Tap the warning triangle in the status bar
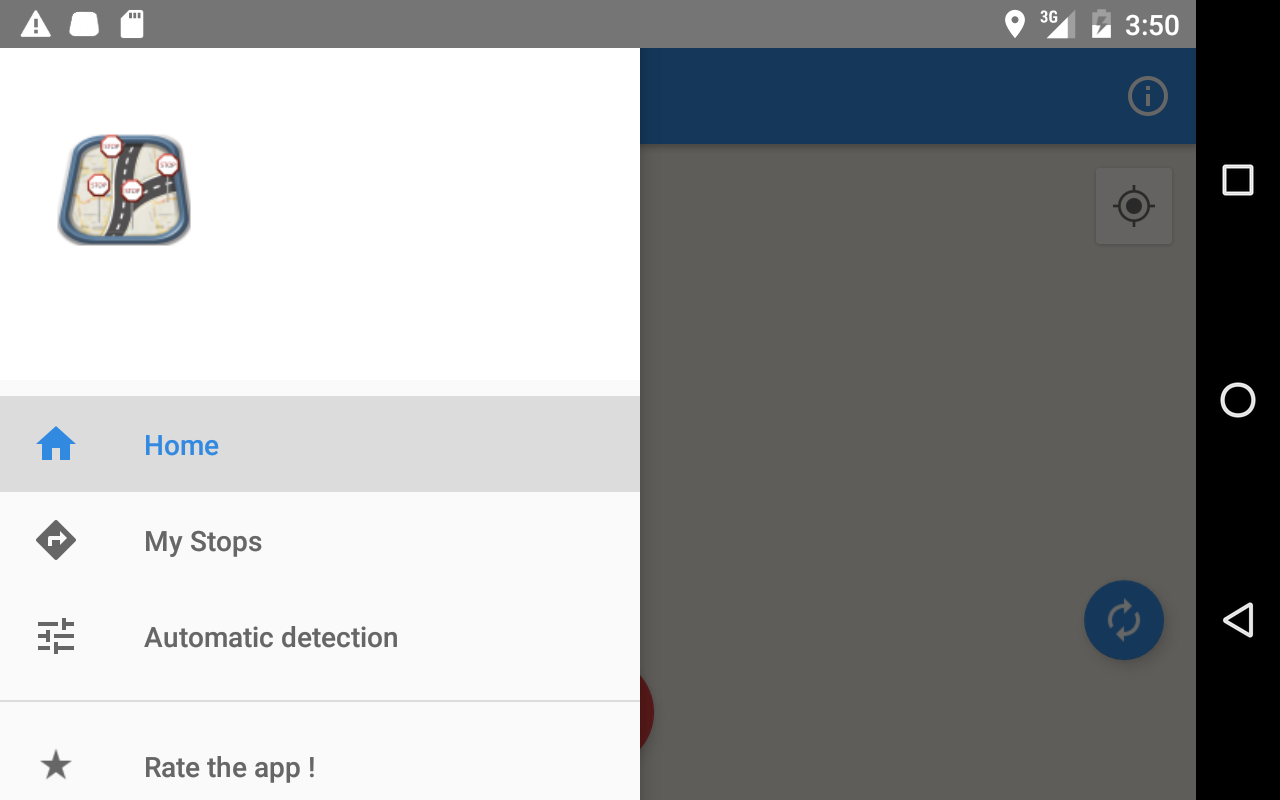This screenshot has width=1280, height=800. [36, 24]
